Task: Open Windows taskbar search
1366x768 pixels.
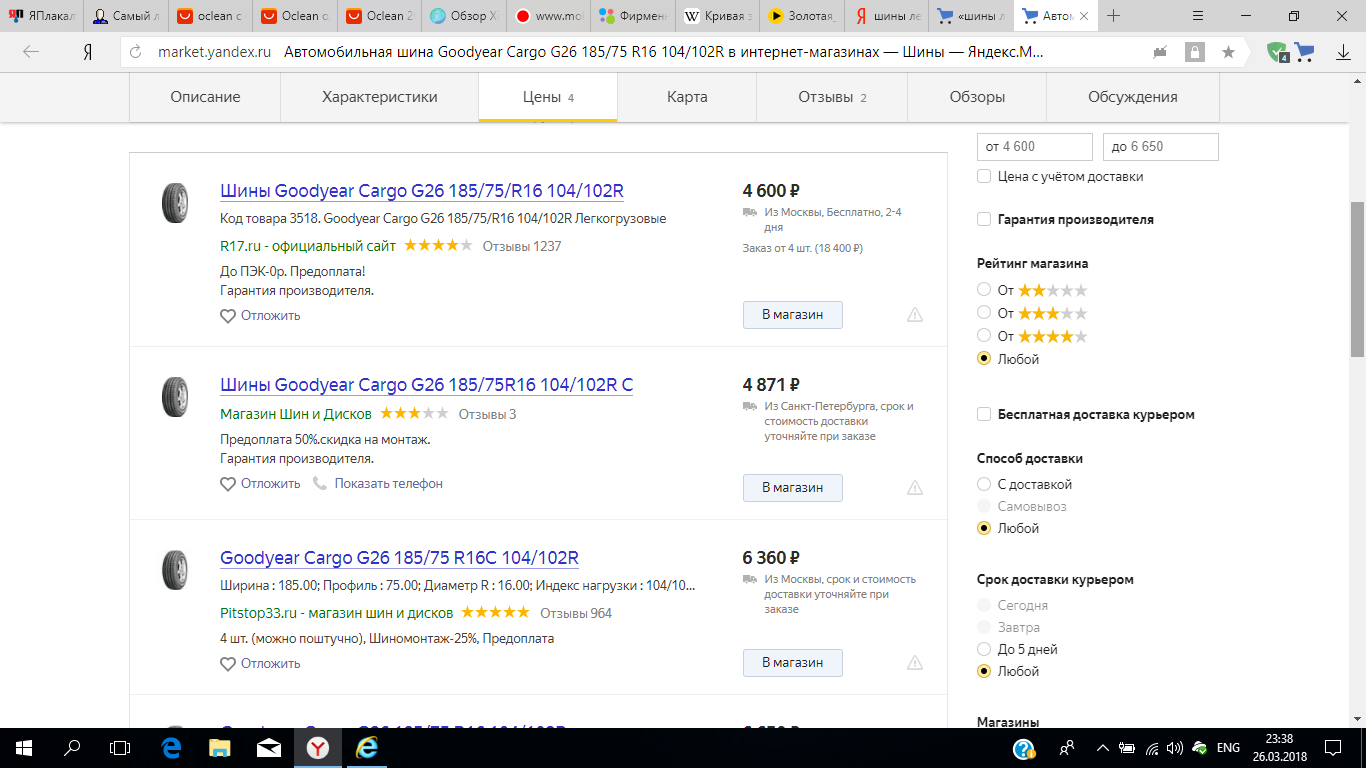Action: click(72, 747)
